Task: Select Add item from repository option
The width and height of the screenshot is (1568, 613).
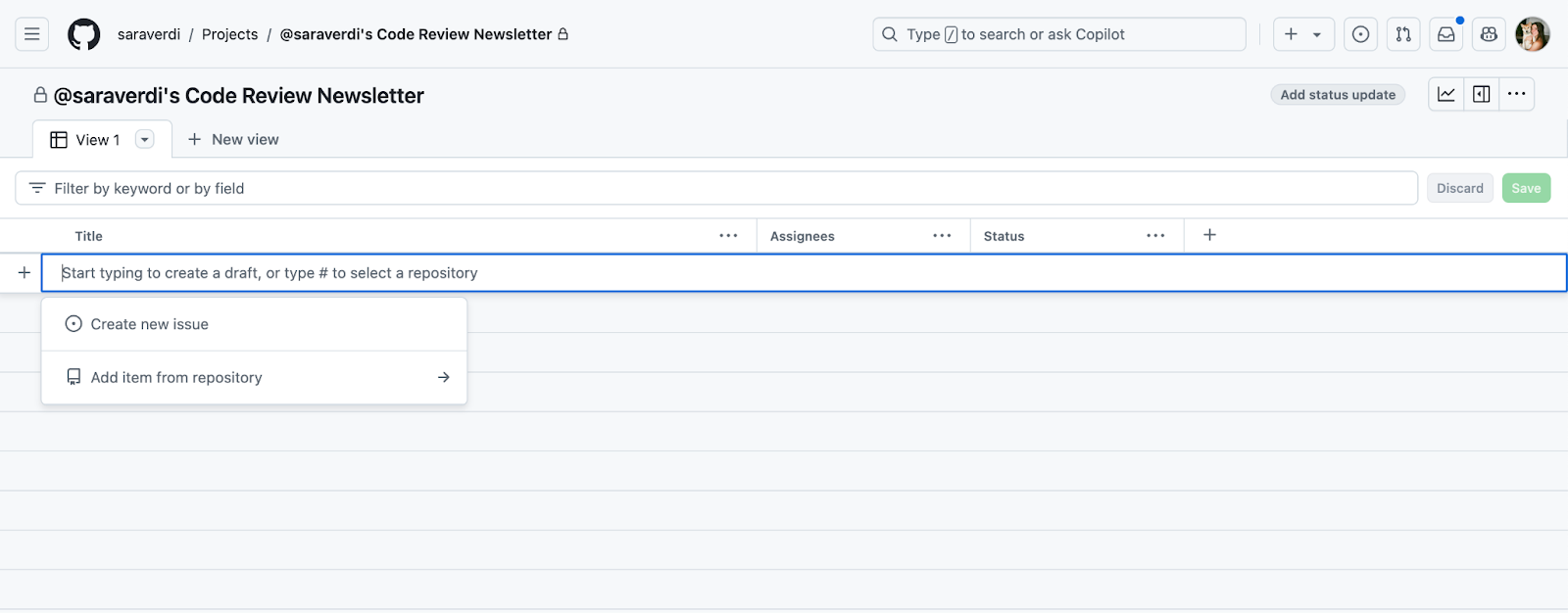Action: click(x=254, y=377)
